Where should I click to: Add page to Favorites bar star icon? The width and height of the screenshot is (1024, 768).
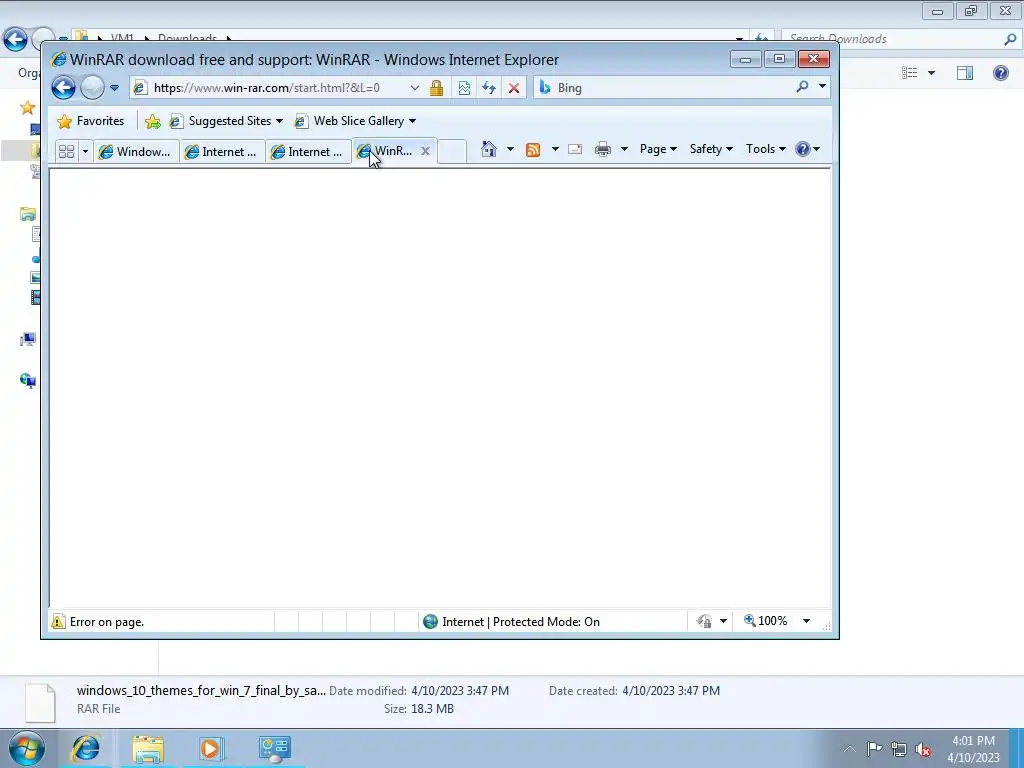coord(153,121)
